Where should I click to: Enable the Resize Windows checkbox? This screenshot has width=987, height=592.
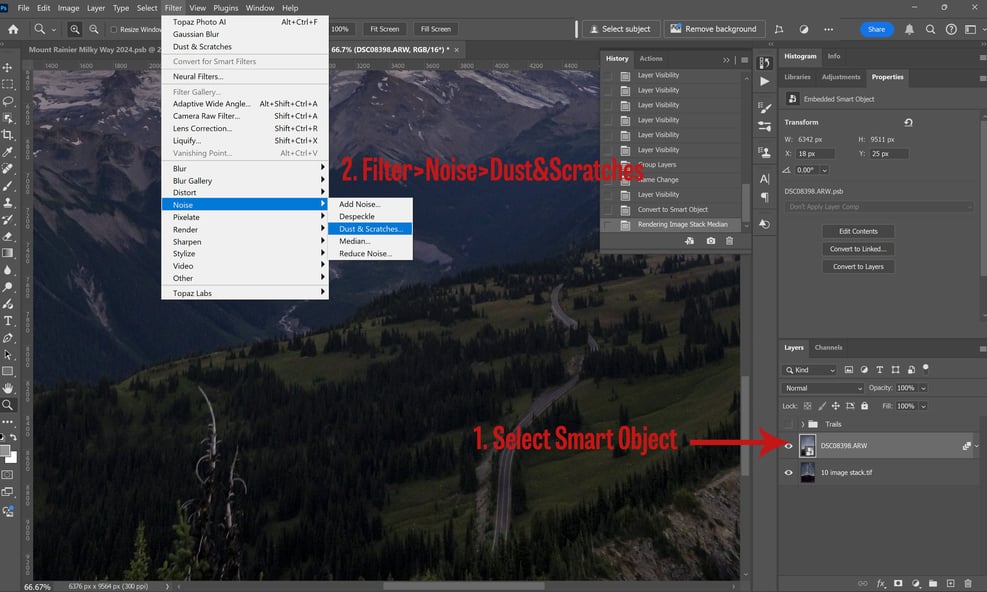tap(114, 30)
